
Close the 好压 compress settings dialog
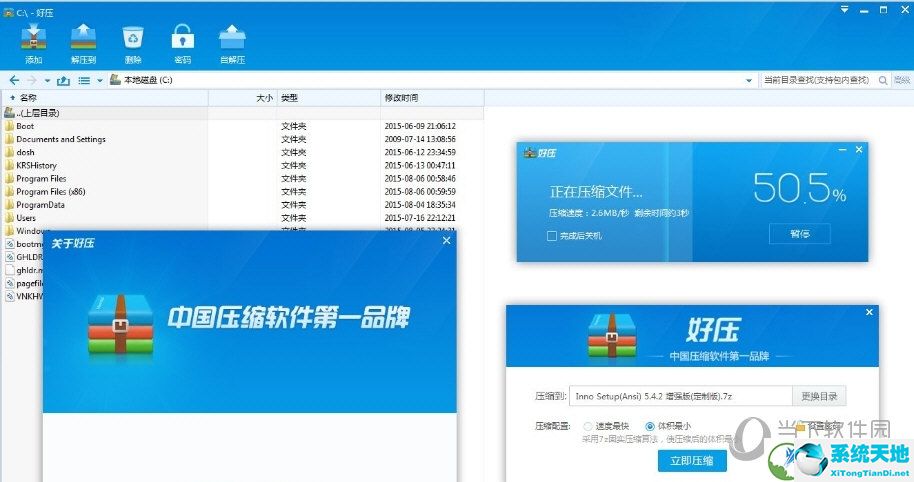pyautogui.click(x=869, y=312)
